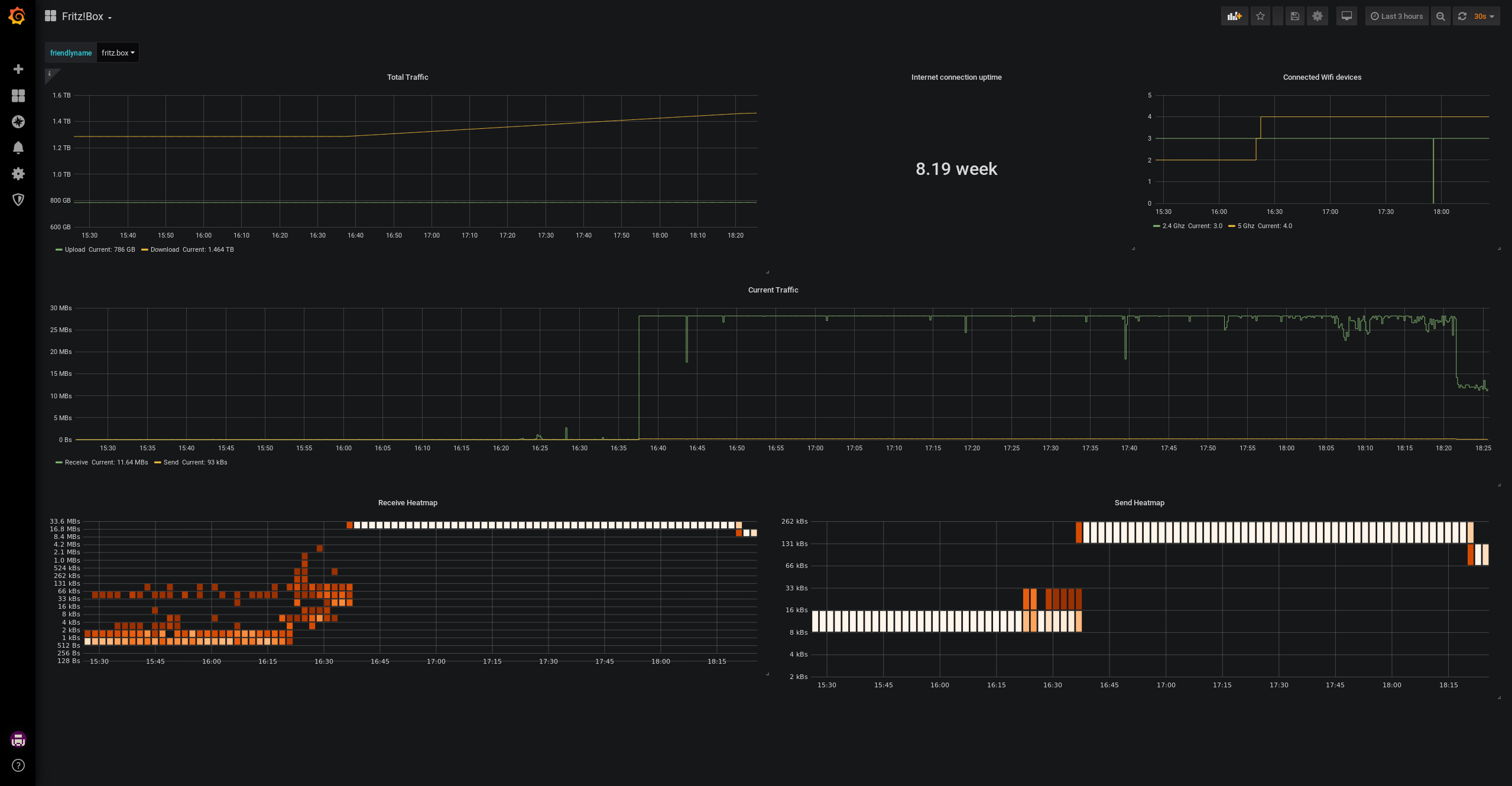Click the Send Heatmap panel resize handle
The height and width of the screenshot is (786, 1512).
(x=1499, y=697)
